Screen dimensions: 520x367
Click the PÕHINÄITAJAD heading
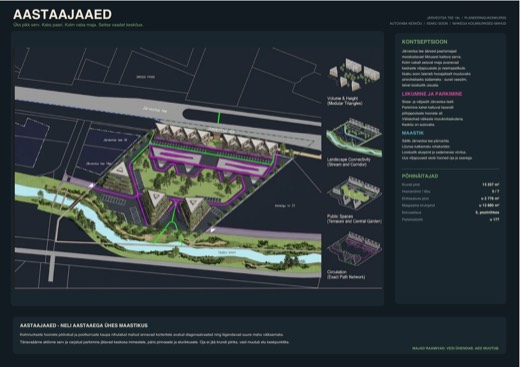[x=420, y=176]
